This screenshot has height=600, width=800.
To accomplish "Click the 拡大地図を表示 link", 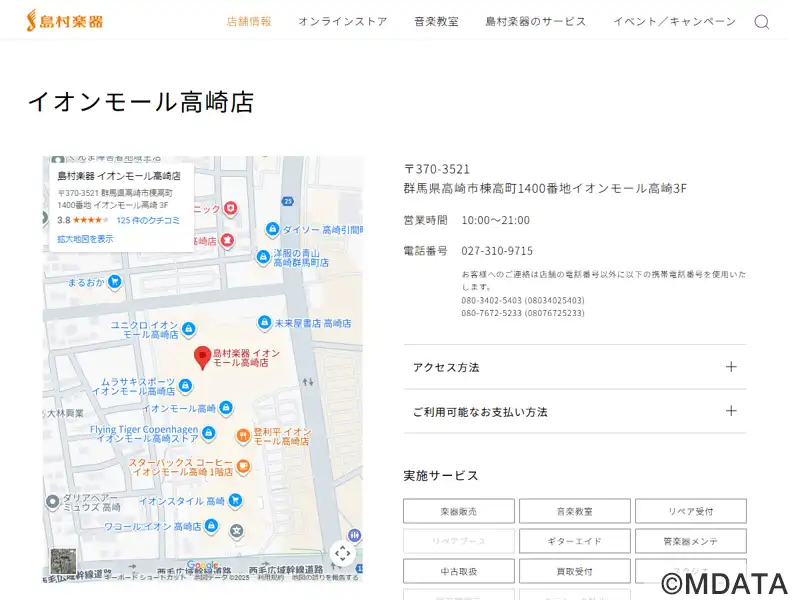I will 85,239.
